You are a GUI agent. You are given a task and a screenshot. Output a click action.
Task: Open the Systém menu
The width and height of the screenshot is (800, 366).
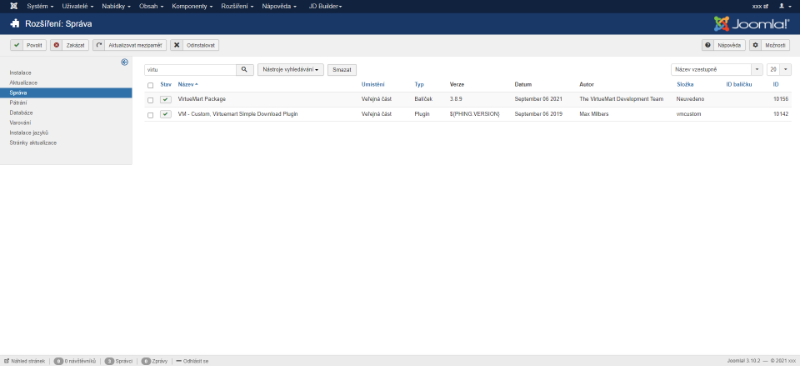[x=40, y=6]
